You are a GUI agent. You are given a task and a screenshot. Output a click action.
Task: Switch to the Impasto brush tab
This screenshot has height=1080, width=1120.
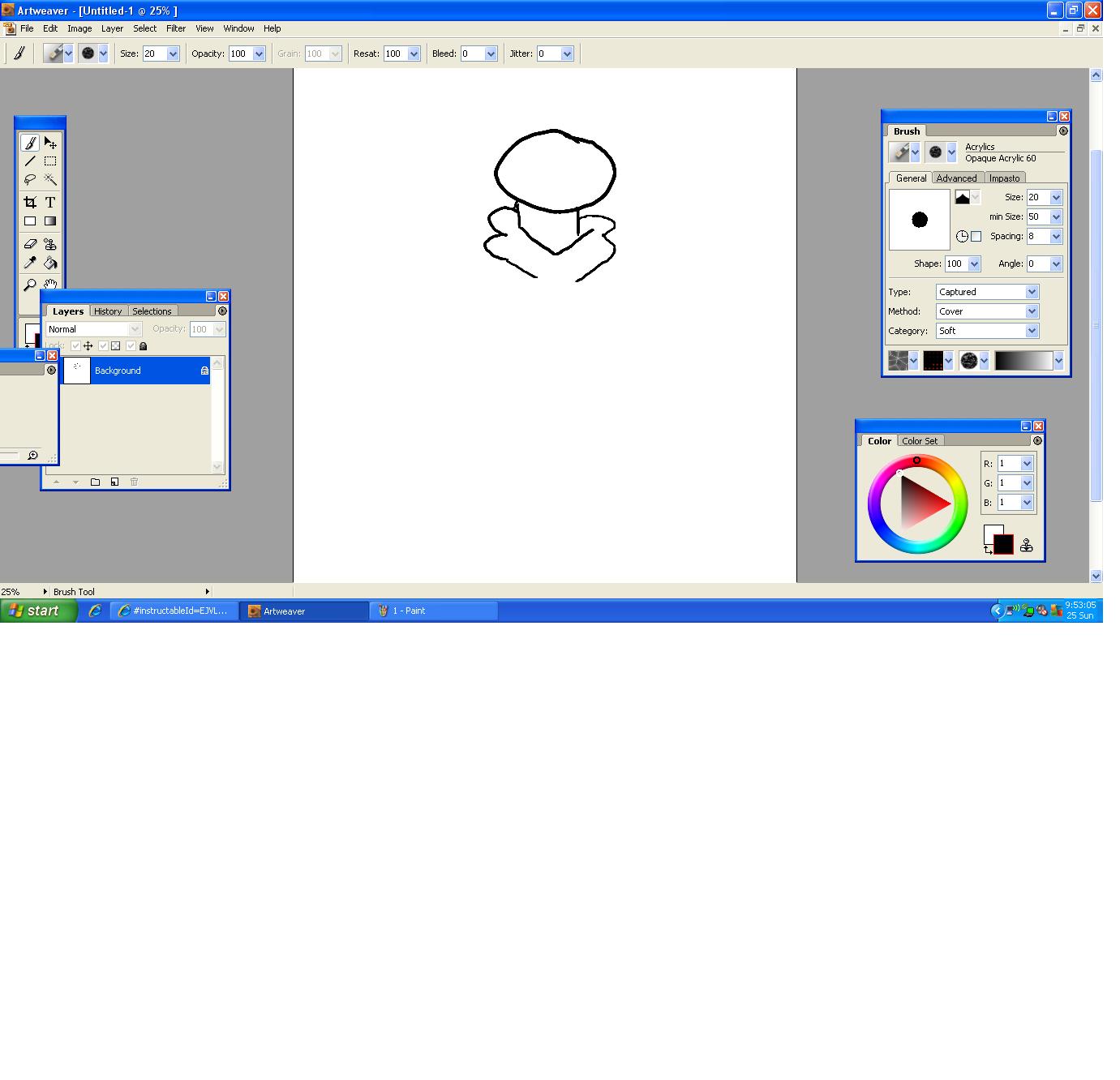point(1004,178)
